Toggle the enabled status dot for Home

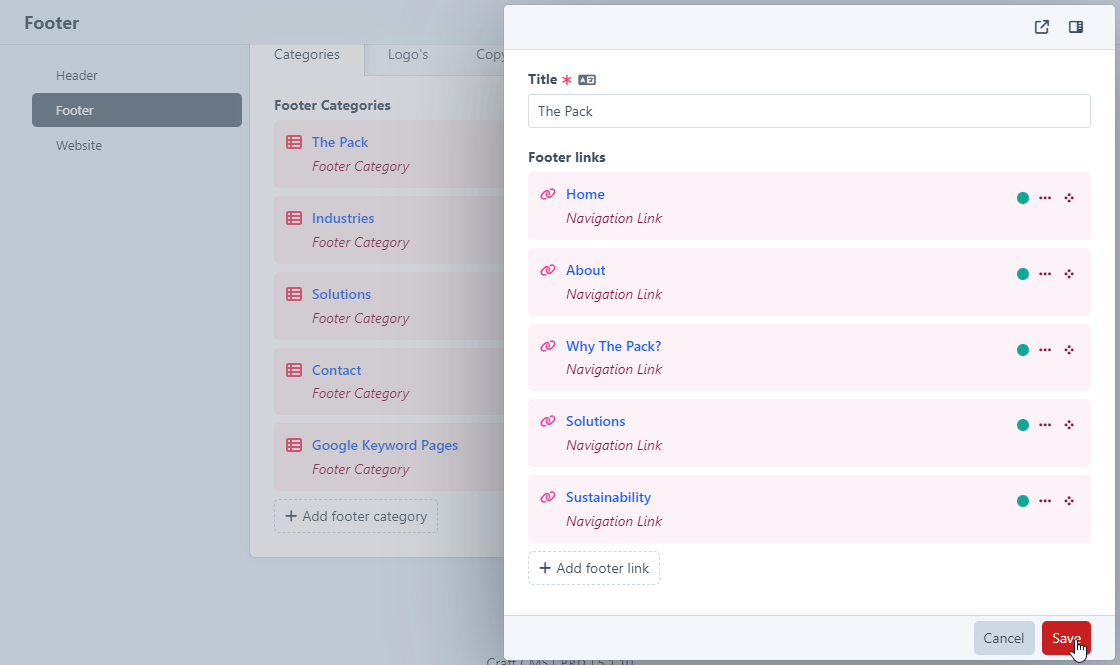[x=1022, y=198]
